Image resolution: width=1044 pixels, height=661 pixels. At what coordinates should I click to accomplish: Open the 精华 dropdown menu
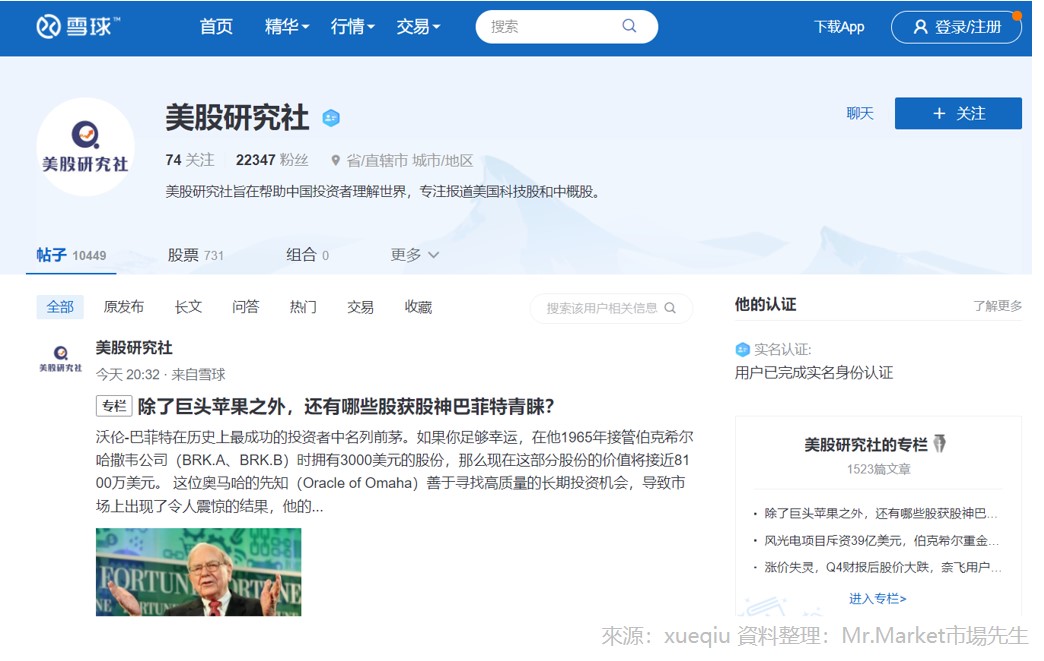click(x=287, y=27)
